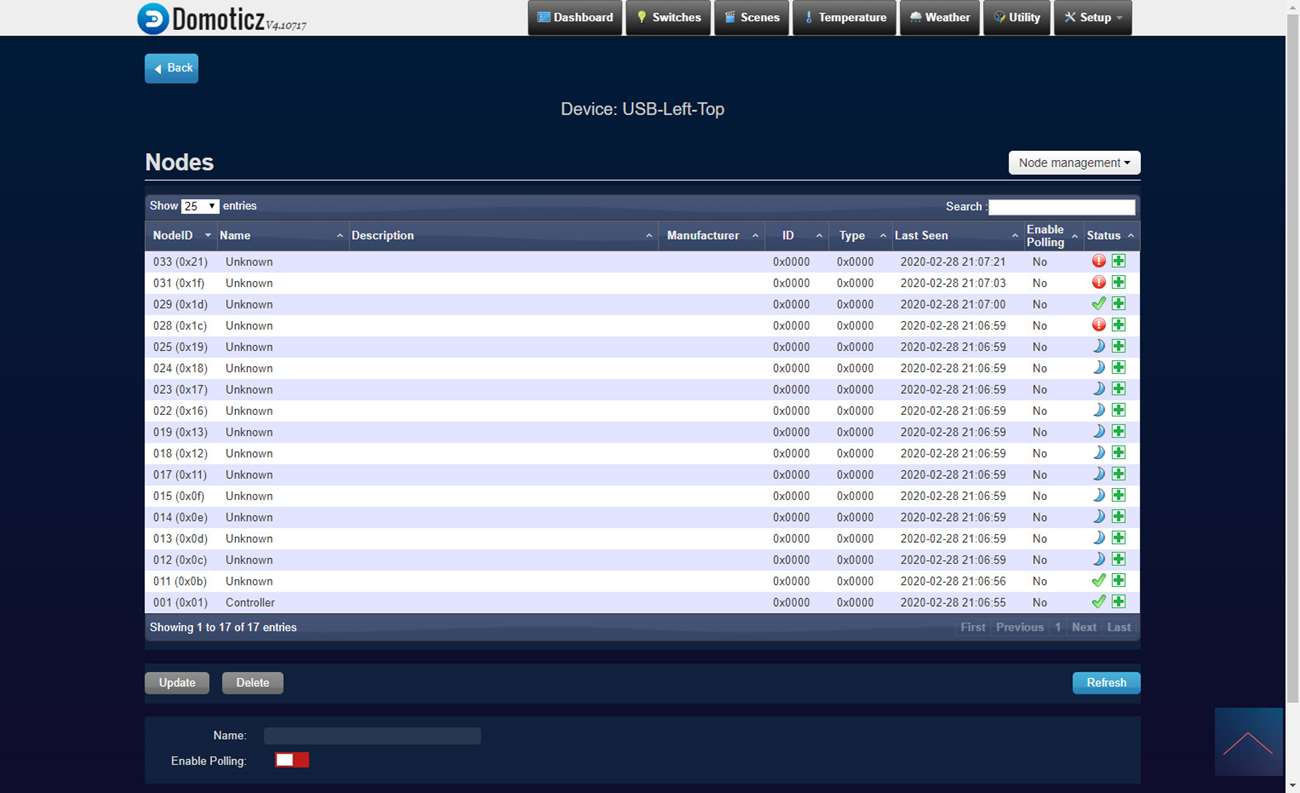Viewport: 1300px width, 793px height.
Task: Click the Domoticz logo icon
Action: click(x=153, y=18)
